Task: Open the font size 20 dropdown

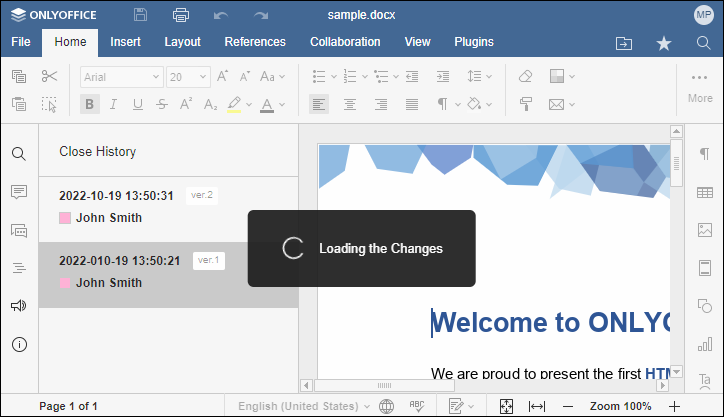Action: click(202, 77)
